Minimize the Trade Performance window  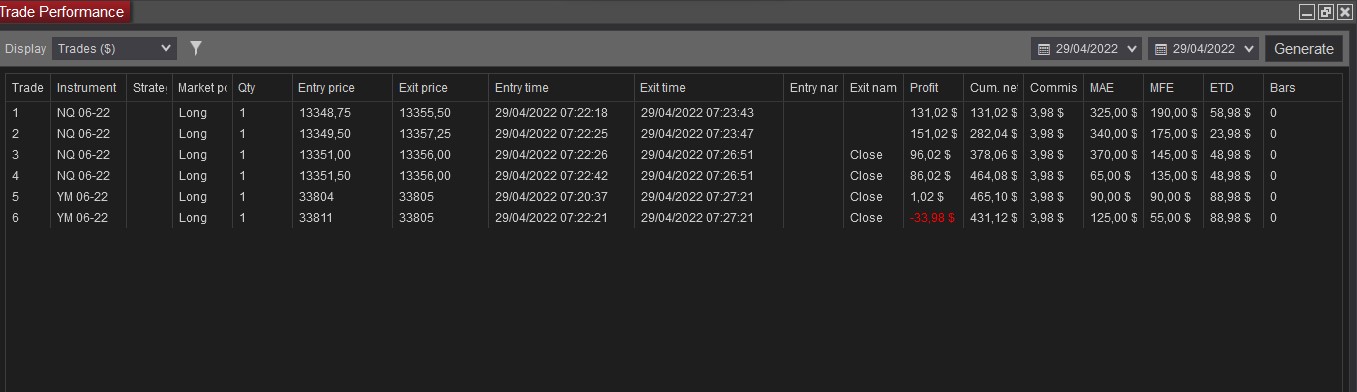coord(1307,12)
